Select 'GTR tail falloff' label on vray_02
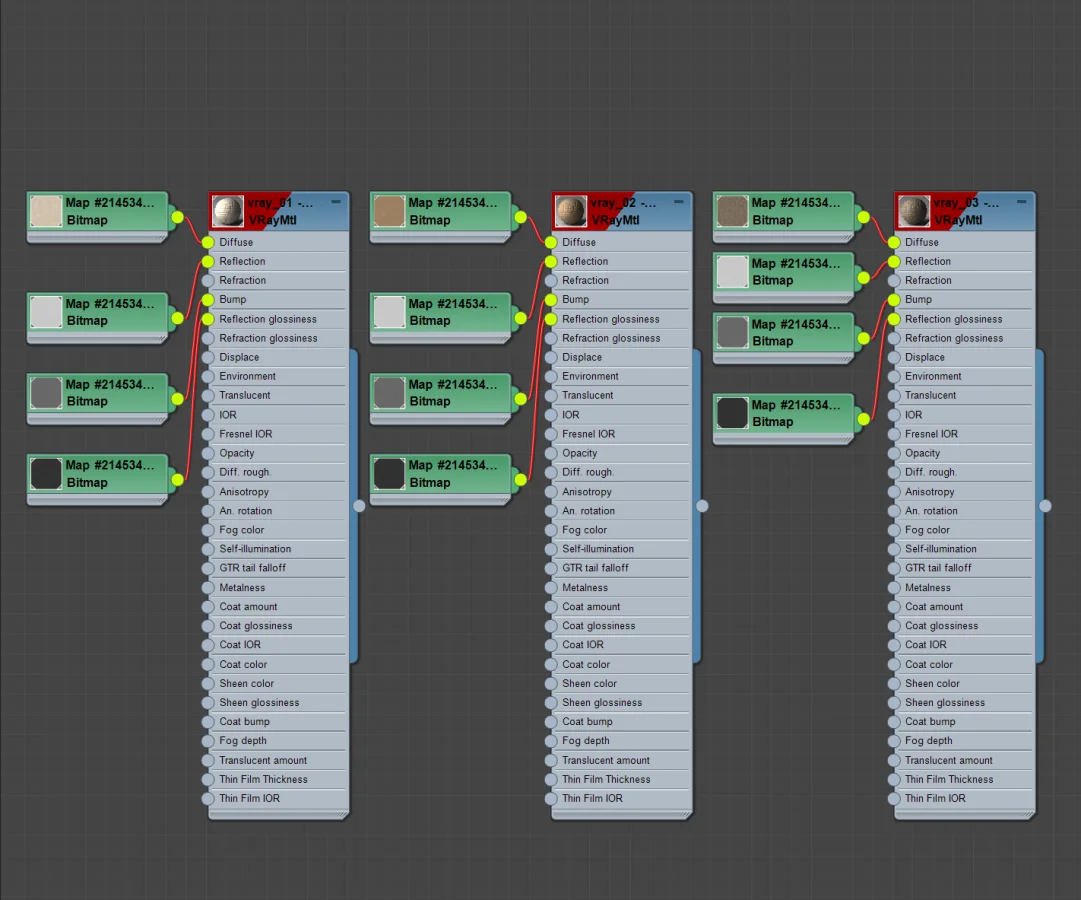This screenshot has width=1081, height=900. click(x=595, y=568)
